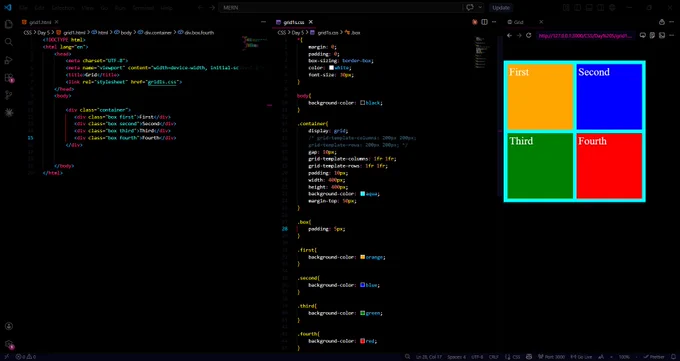Select the .box breadcrumb in CSS editor
This screenshot has height=361, width=680.
tap(352, 33)
